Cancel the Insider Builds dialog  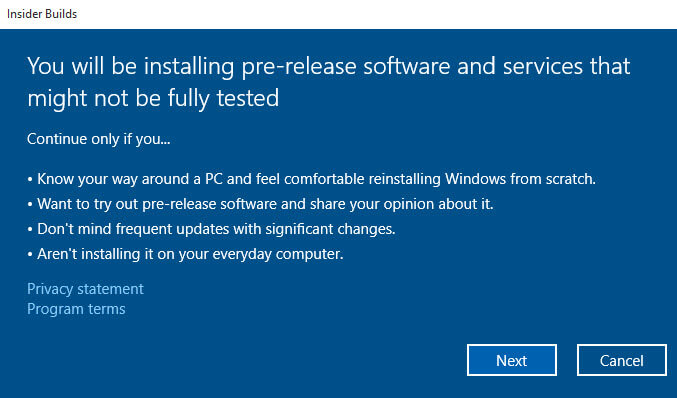(x=622, y=360)
